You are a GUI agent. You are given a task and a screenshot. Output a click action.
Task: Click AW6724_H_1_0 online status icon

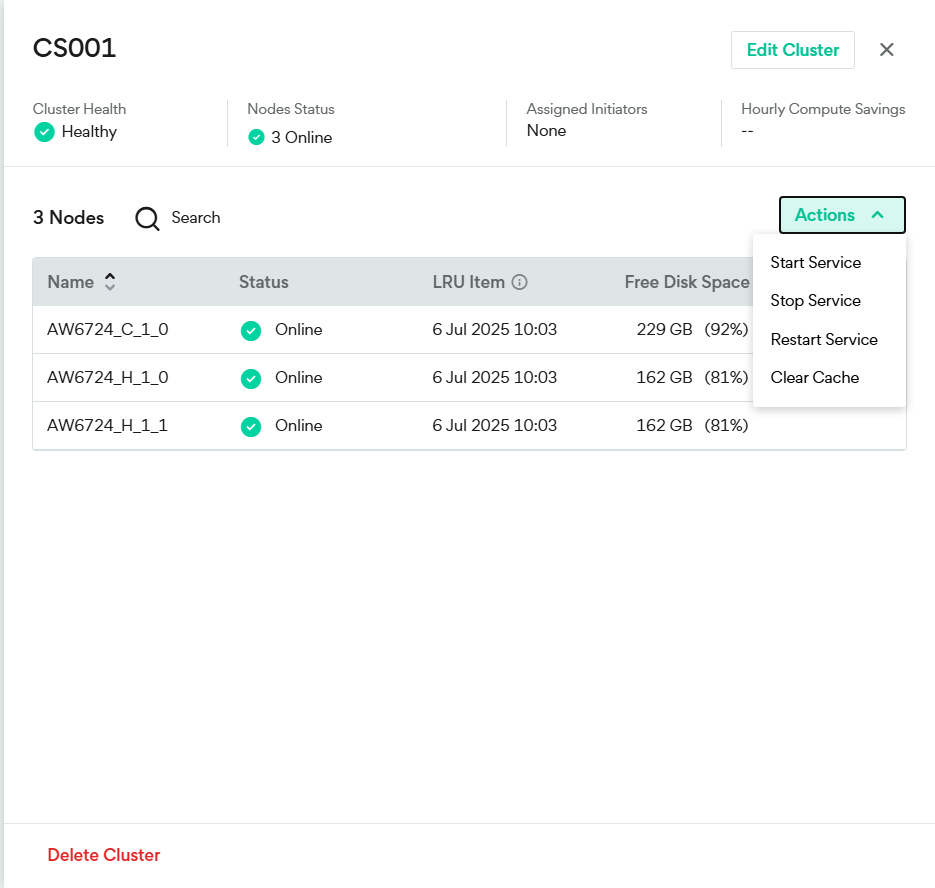tap(251, 378)
